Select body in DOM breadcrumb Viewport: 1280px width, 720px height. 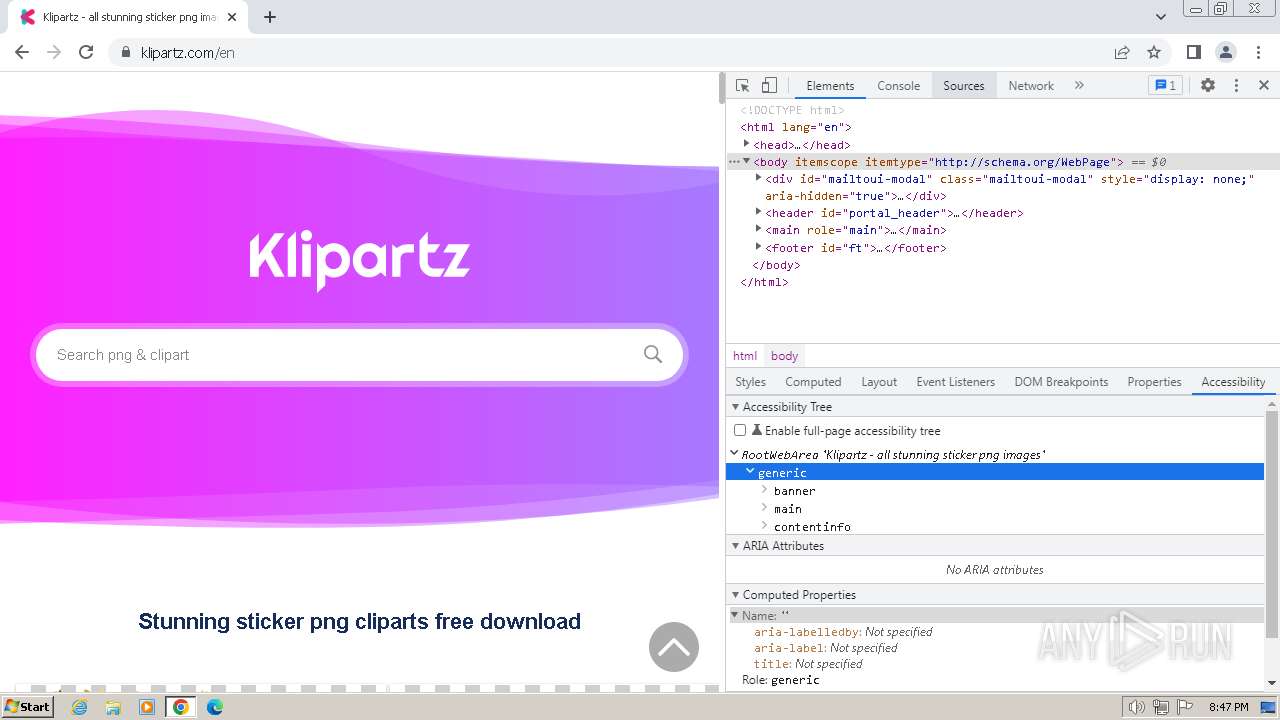[x=784, y=356]
